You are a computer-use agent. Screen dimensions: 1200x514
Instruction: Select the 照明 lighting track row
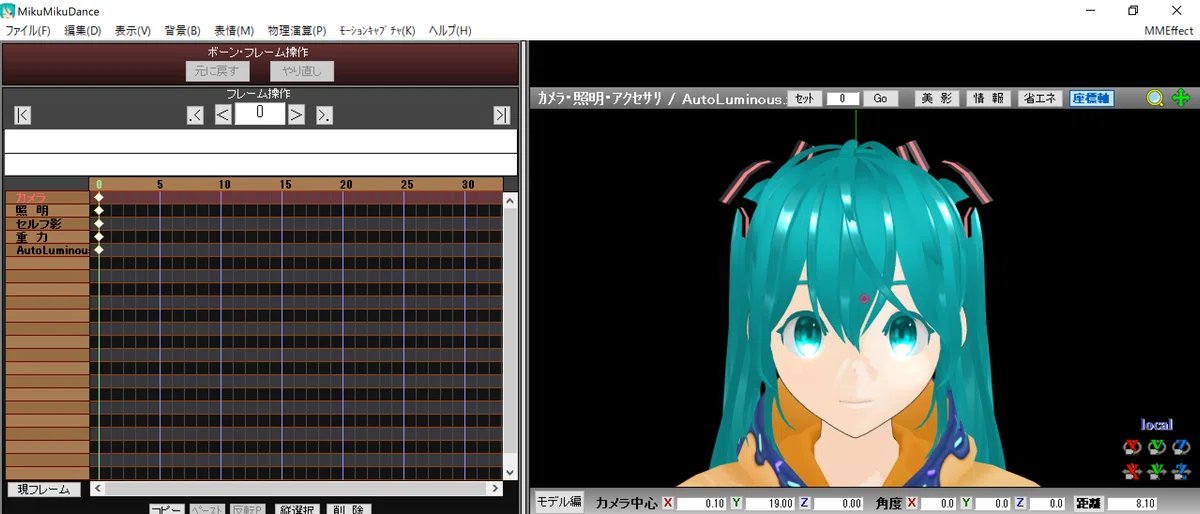pos(47,211)
